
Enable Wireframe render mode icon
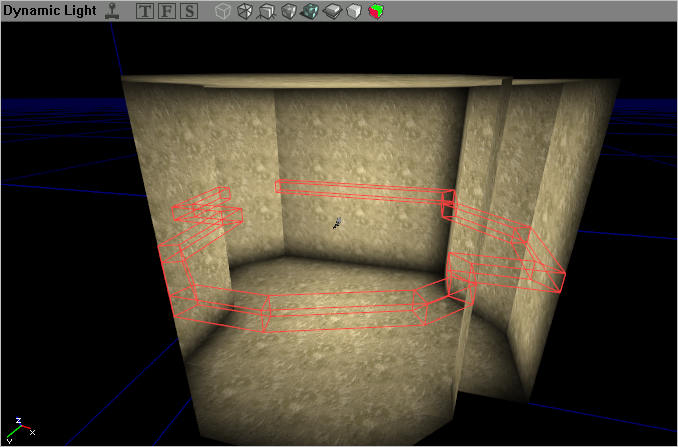pyautogui.click(x=244, y=12)
